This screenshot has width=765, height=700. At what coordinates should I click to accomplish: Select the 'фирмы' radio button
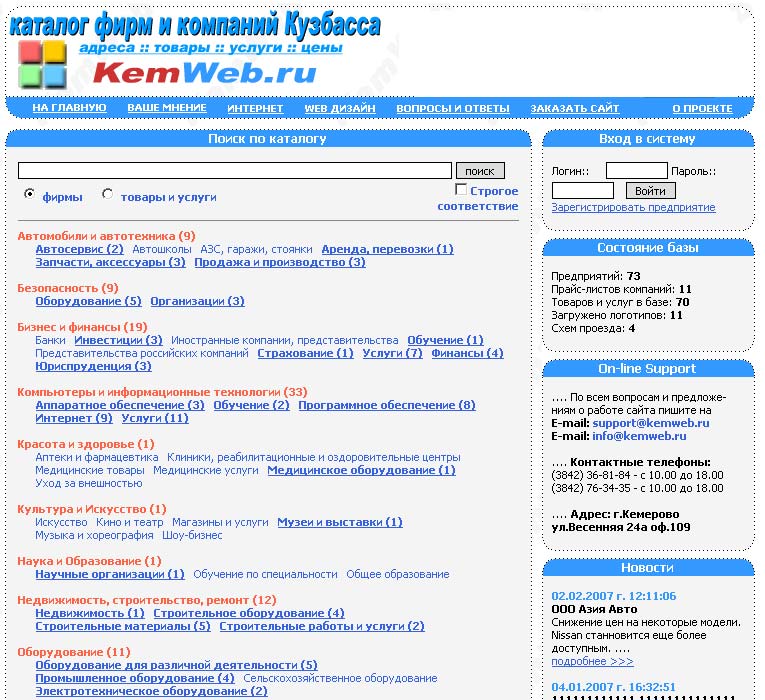(x=29, y=194)
